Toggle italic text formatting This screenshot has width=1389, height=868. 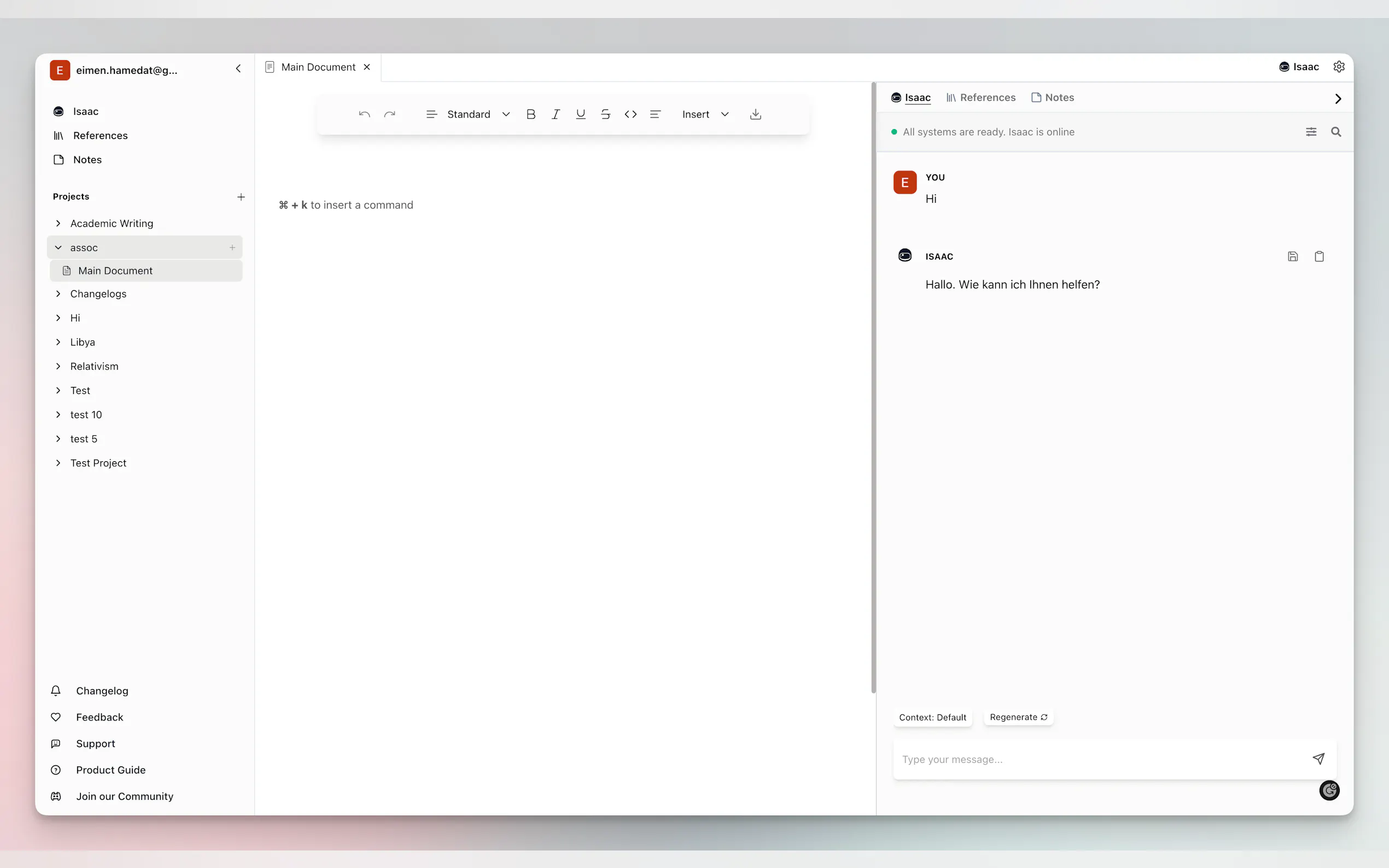(x=555, y=114)
